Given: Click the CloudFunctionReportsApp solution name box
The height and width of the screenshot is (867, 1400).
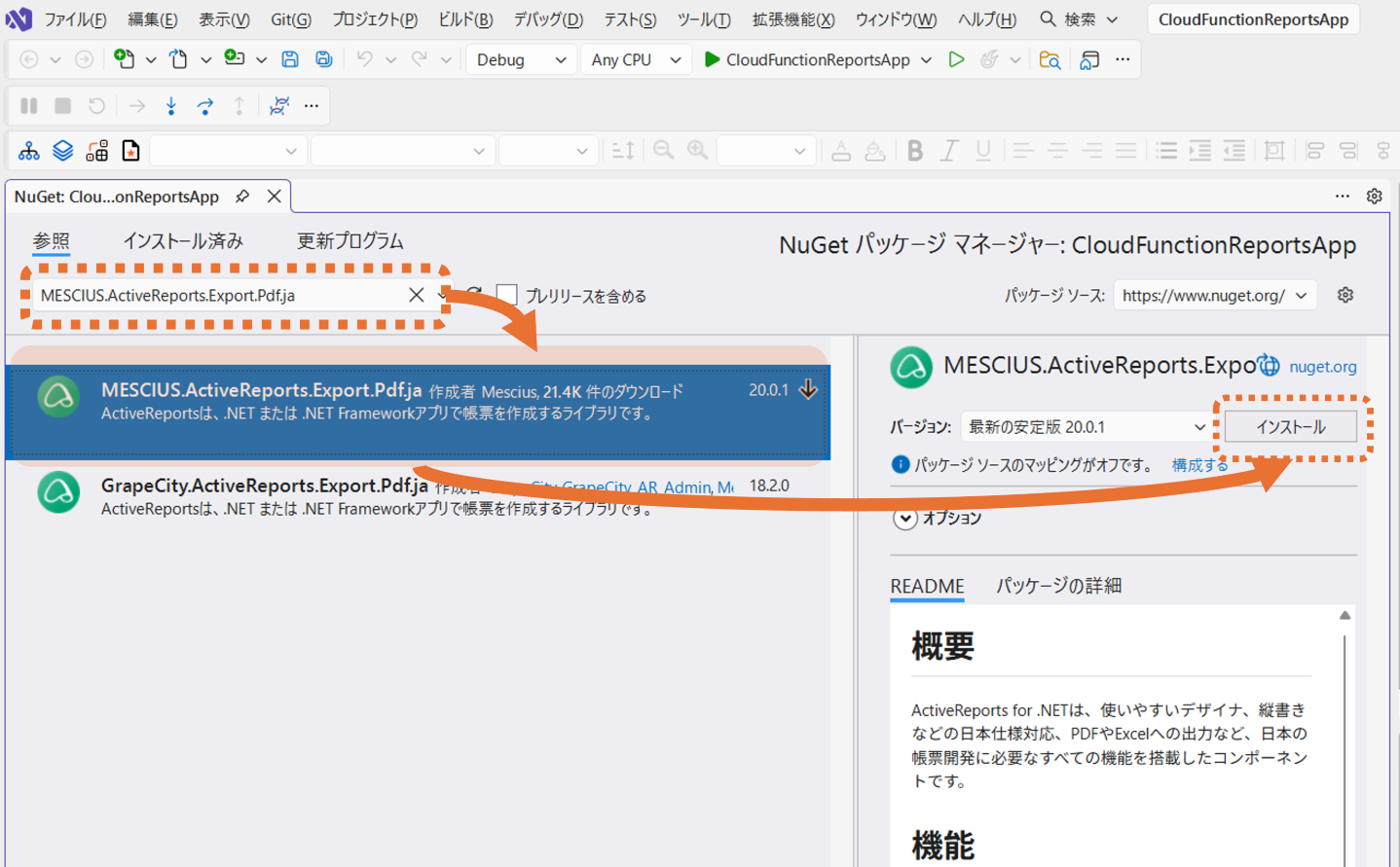Looking at the screenshot, I should tap(1253, 19).
